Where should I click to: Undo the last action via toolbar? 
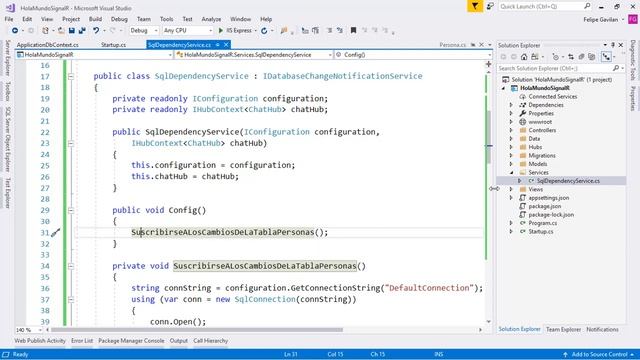(x=96, y=31)
